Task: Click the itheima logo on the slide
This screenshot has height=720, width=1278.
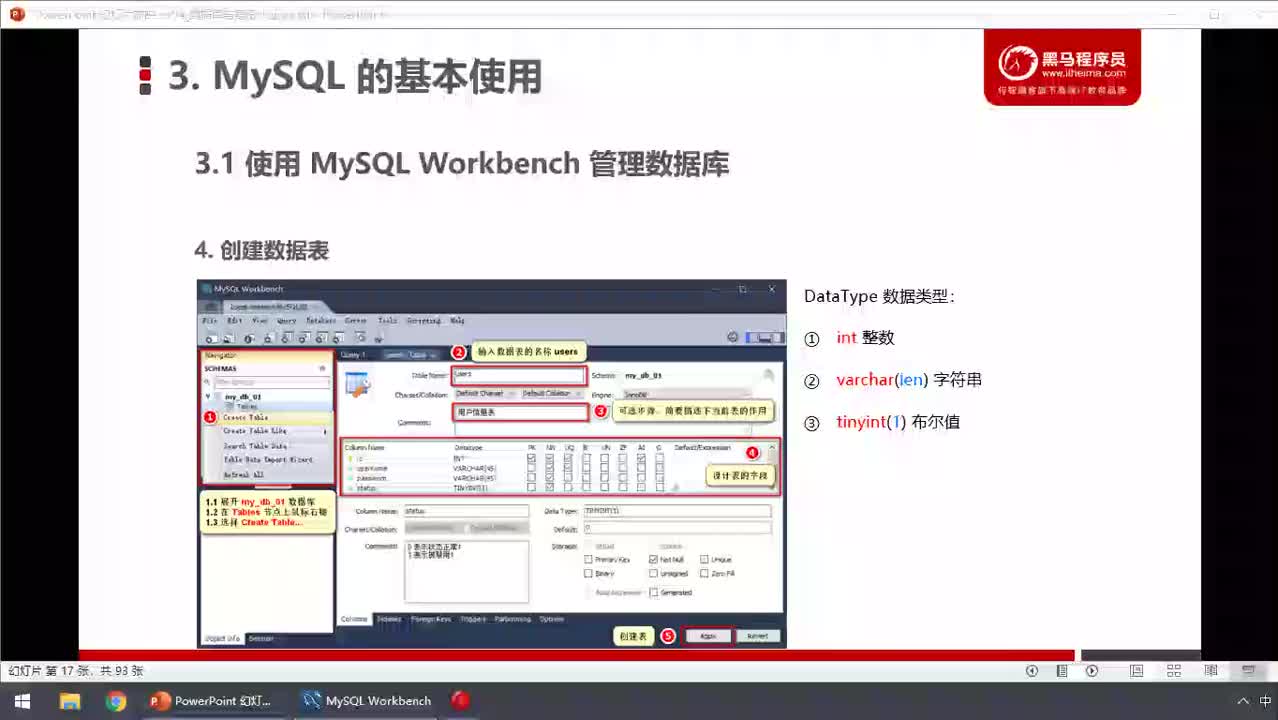Action: point(1062,66)
